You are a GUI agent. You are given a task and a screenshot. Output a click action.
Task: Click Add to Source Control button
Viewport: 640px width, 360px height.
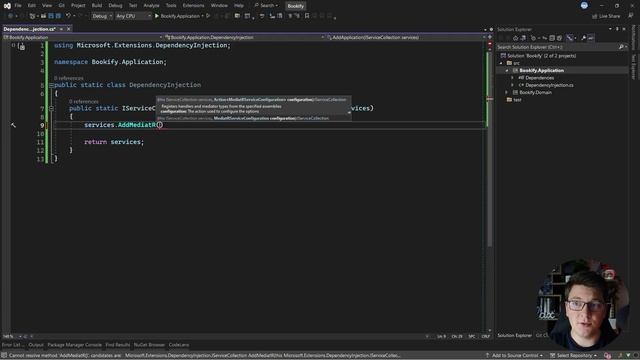(x=514, y=356)
